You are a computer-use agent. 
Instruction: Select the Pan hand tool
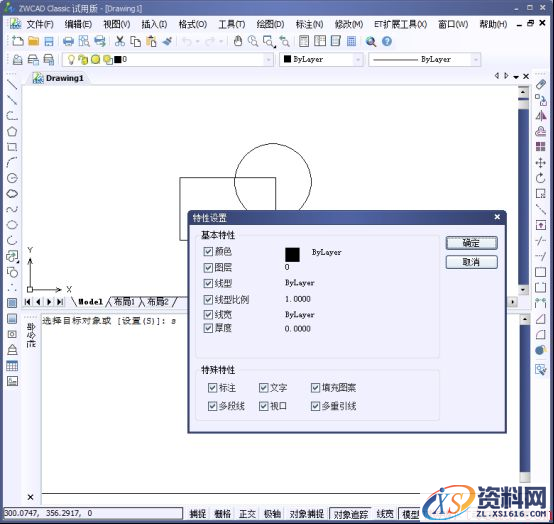point(238,41)
